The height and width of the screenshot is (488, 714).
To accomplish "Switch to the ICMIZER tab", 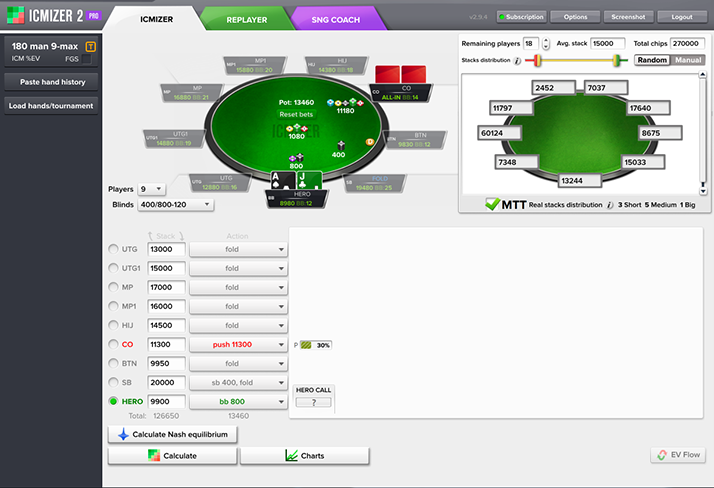I will pos(156,19).
